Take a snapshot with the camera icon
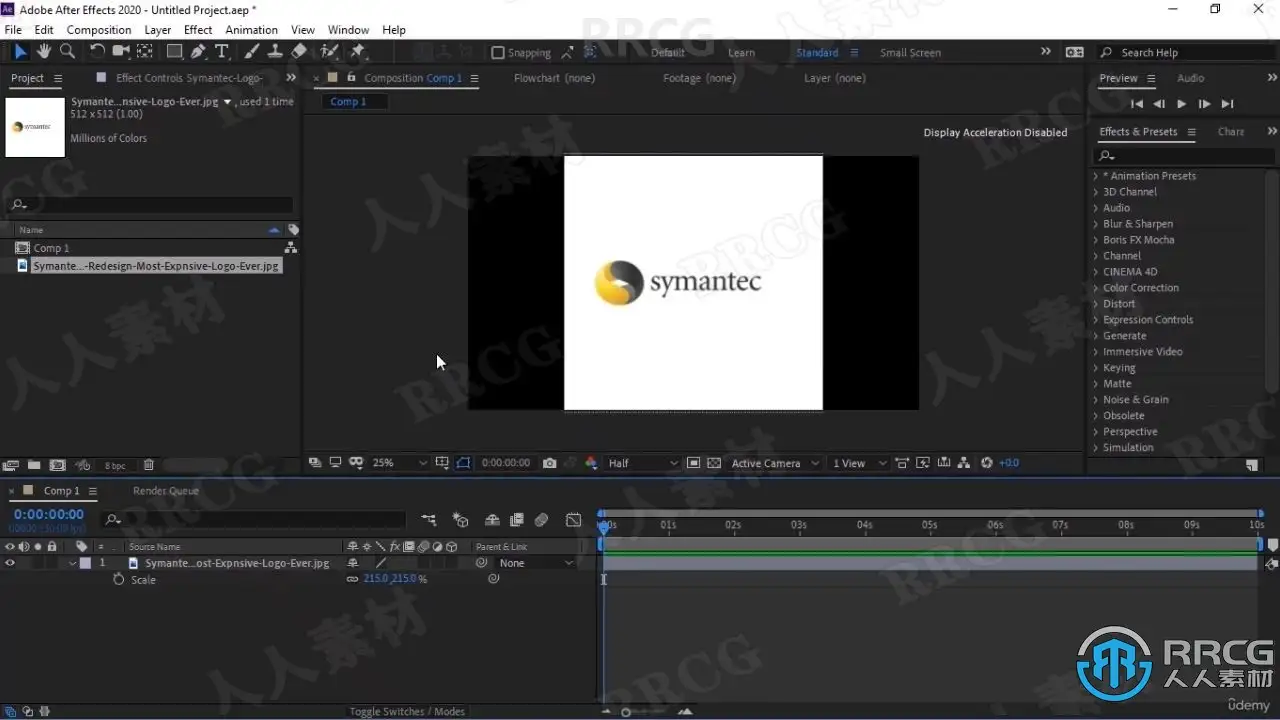The width and height of the screenshot is (1280, 720). (549, 463)
